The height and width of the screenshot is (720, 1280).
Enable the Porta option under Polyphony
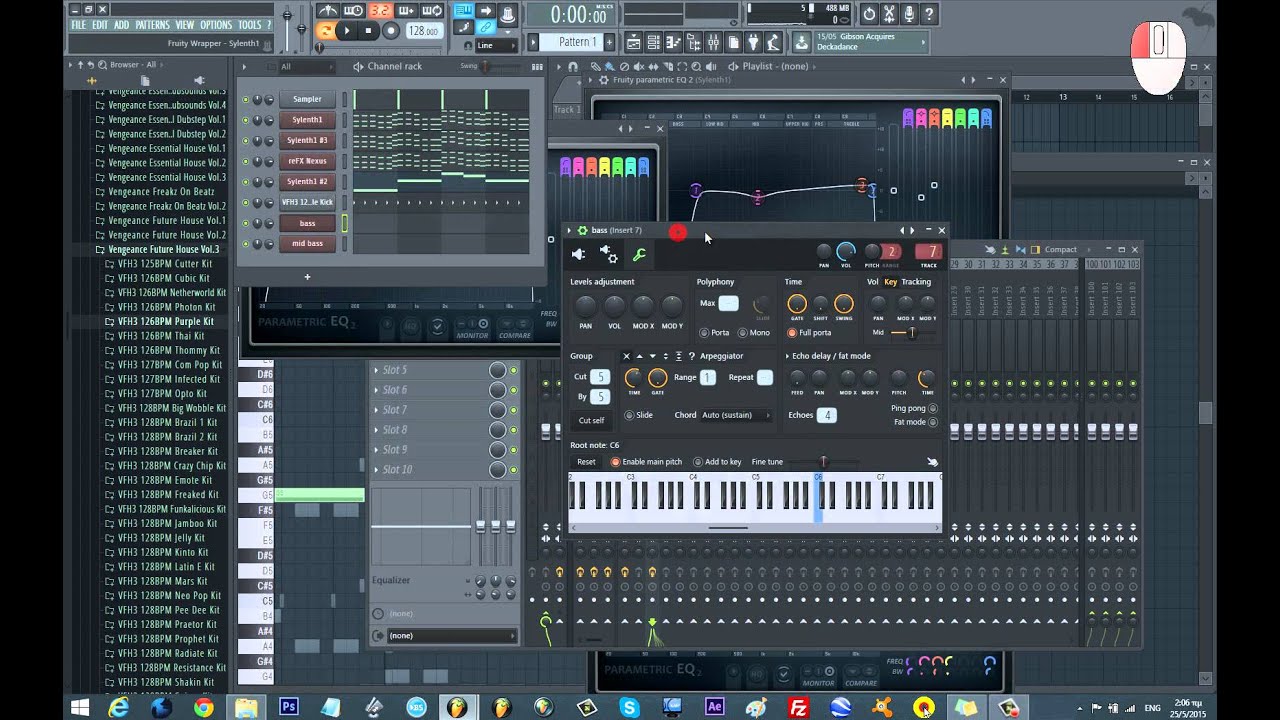tap(704, 333)
